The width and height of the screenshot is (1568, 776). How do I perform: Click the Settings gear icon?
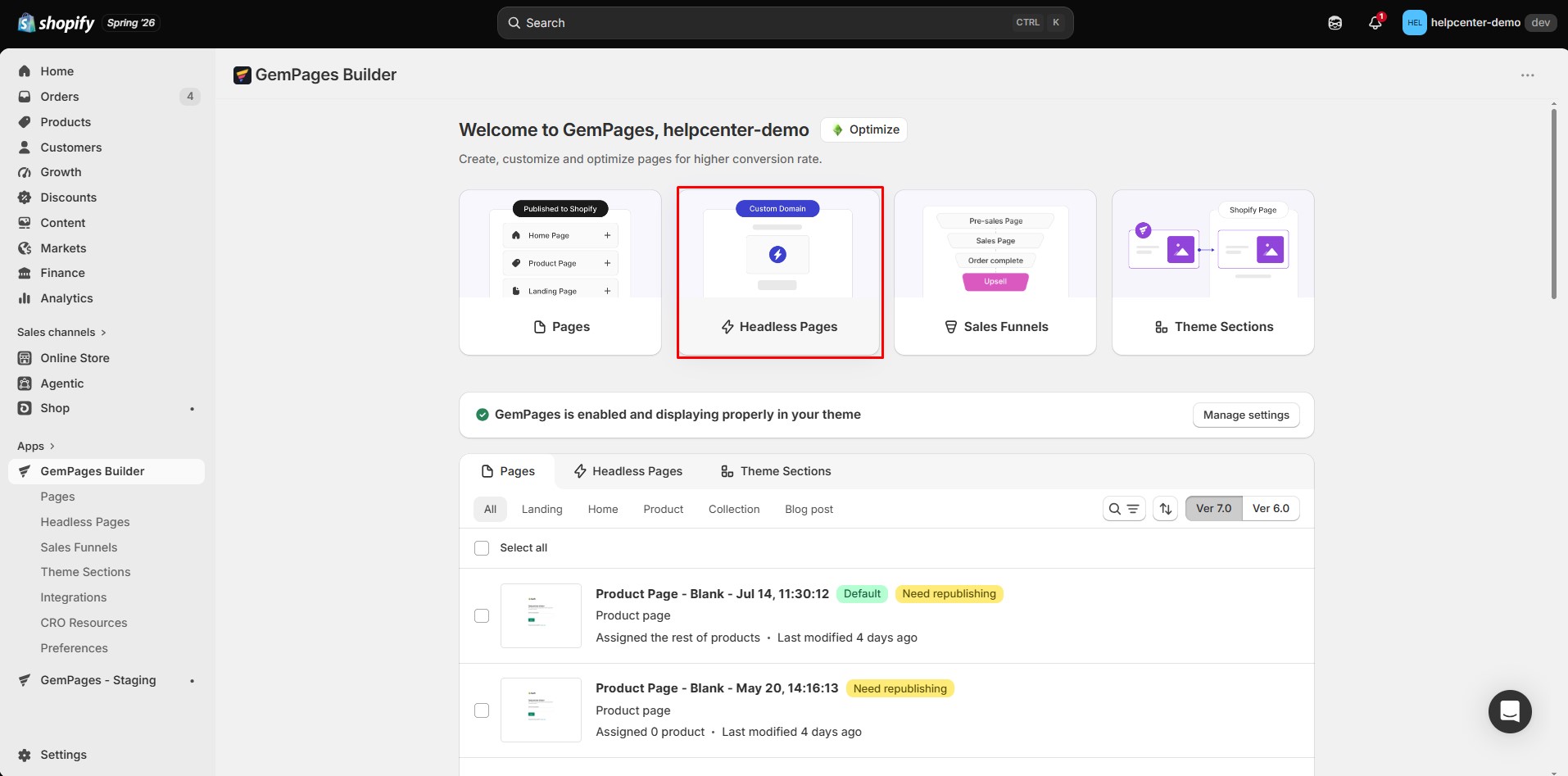pyautogui.click(x=25, y=755)
